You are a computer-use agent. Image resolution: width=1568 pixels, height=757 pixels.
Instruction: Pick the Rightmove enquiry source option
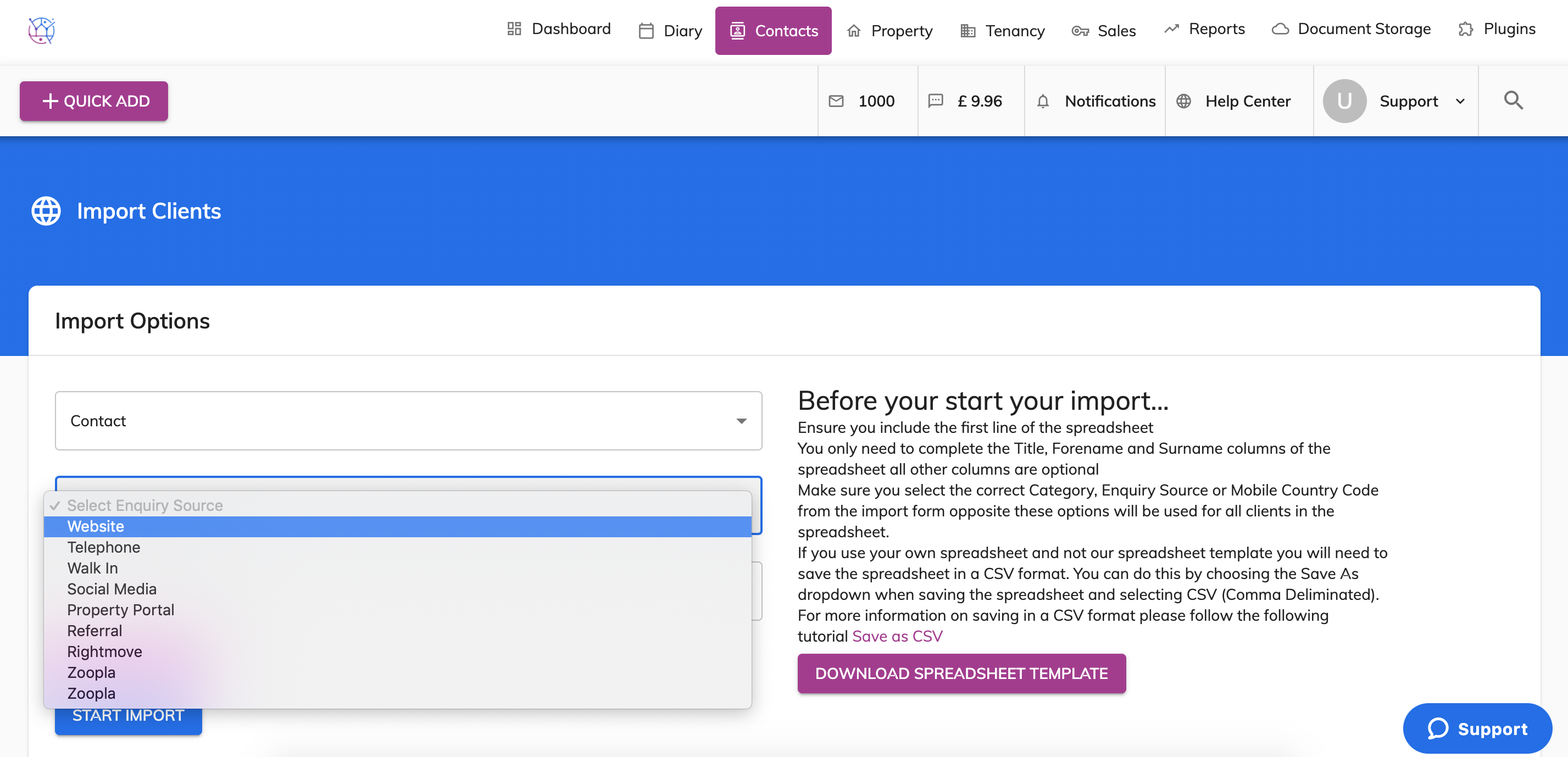pos(104,652)
